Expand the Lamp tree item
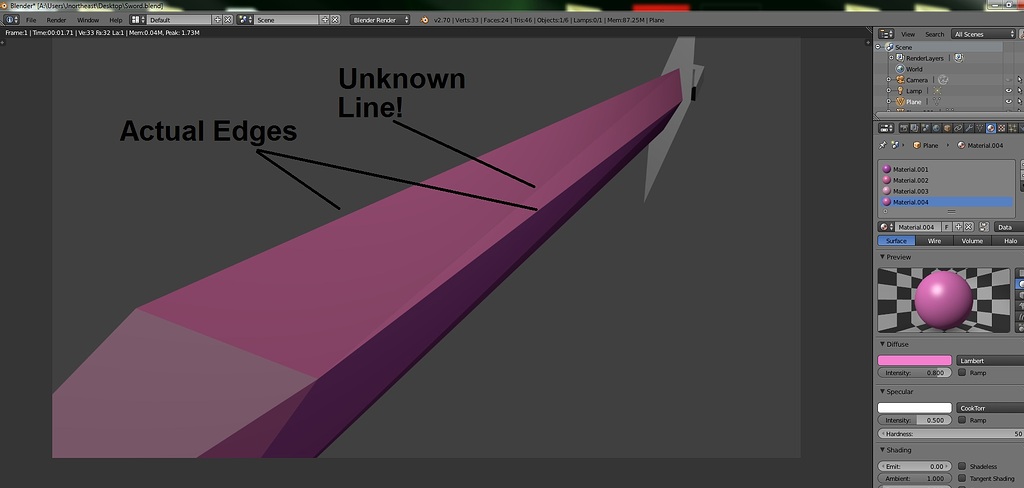The width and height of the screenshot is (1024, 488). [x=888, y=90]
